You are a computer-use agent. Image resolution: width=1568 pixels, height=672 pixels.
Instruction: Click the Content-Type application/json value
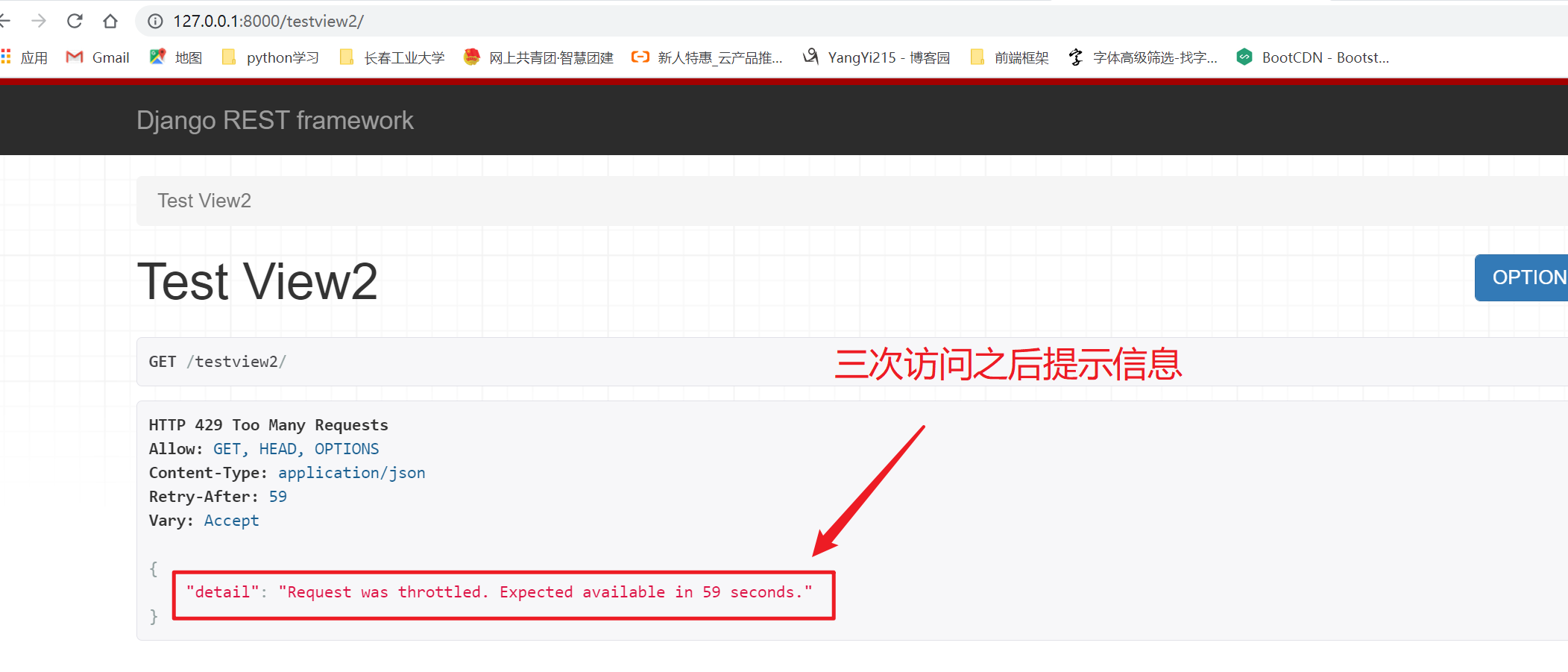coord(352,473)
